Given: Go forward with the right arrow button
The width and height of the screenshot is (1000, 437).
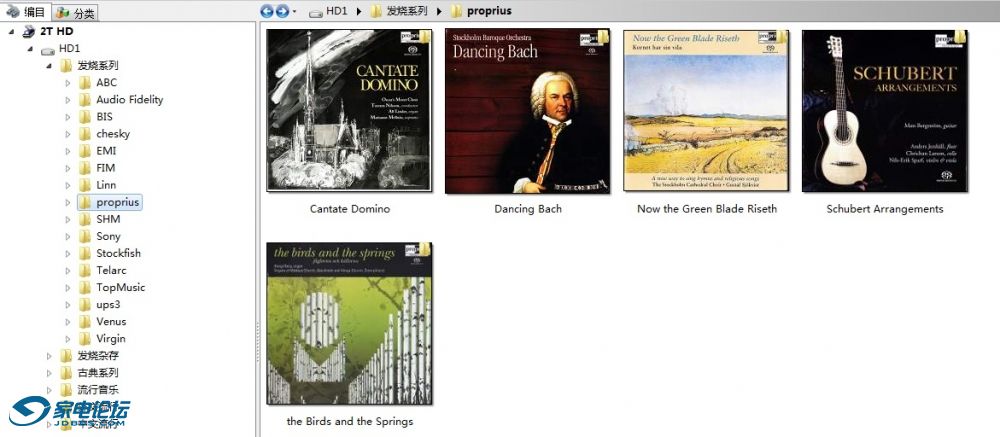Looking at the screenshot, I should pyautogui.click(x=282, y=11).
